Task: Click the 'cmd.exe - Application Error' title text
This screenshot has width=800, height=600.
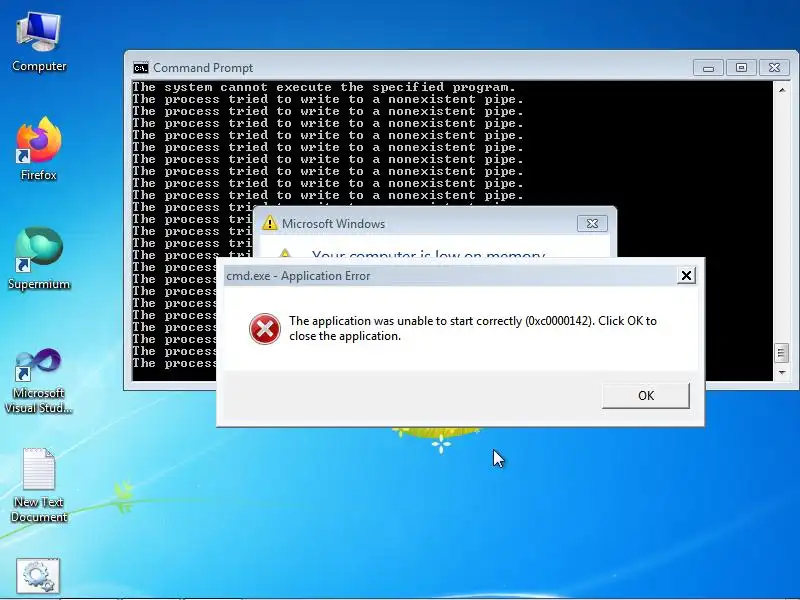Action: [x=298, y=276]
